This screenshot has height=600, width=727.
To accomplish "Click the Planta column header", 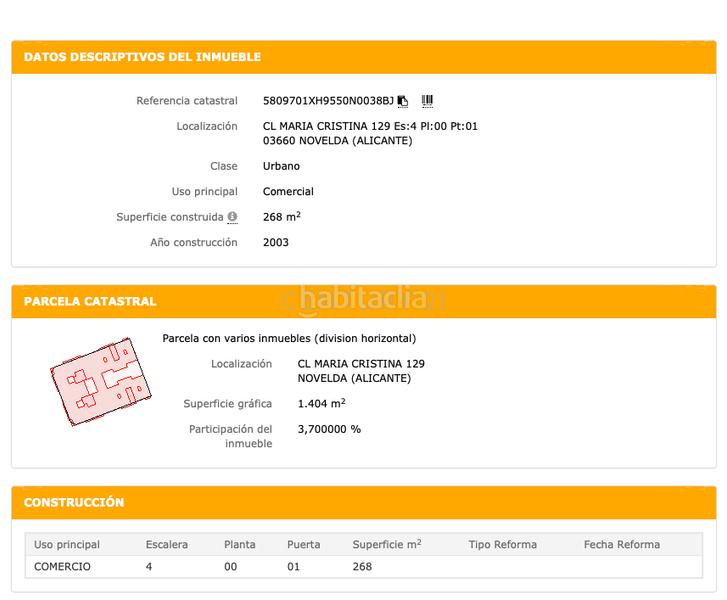I will point(239,545).
